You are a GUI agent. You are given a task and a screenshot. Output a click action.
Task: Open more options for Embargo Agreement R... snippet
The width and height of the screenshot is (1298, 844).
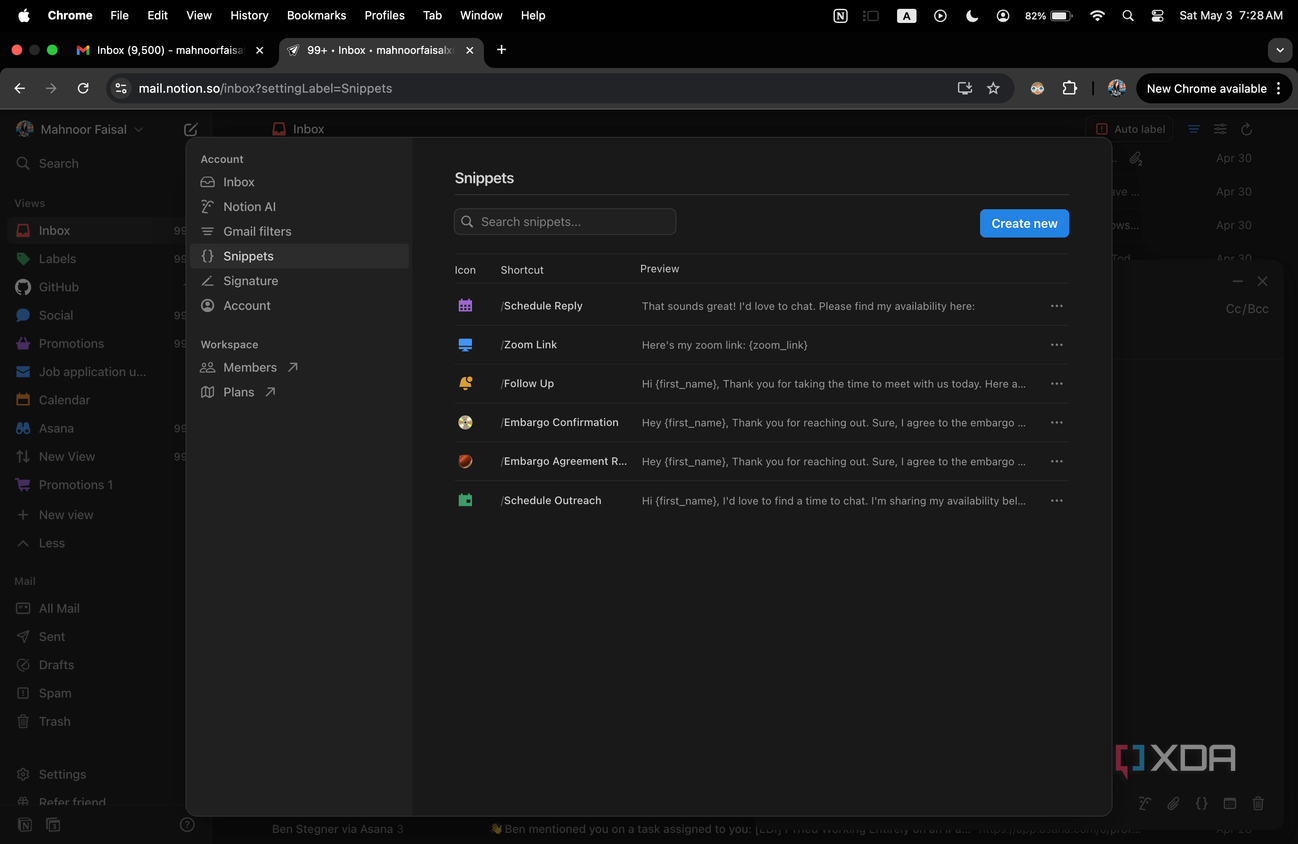pos(1057,462)
